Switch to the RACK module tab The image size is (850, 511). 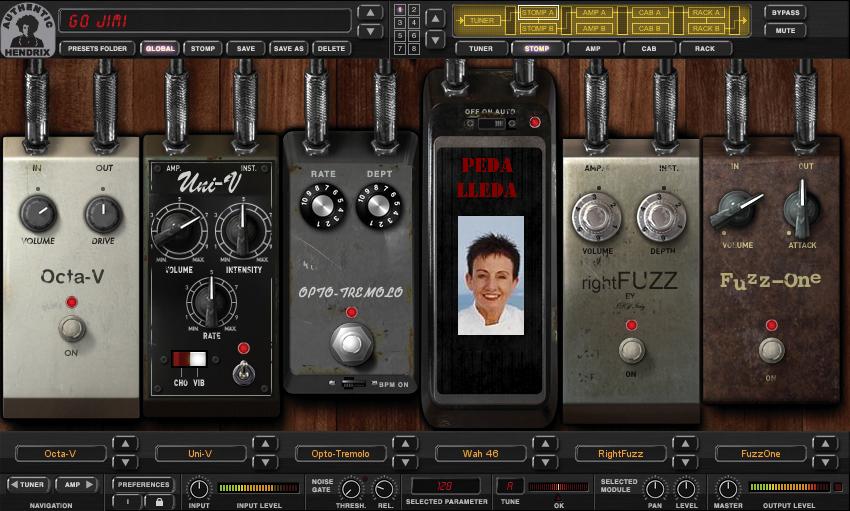[705, 48]
